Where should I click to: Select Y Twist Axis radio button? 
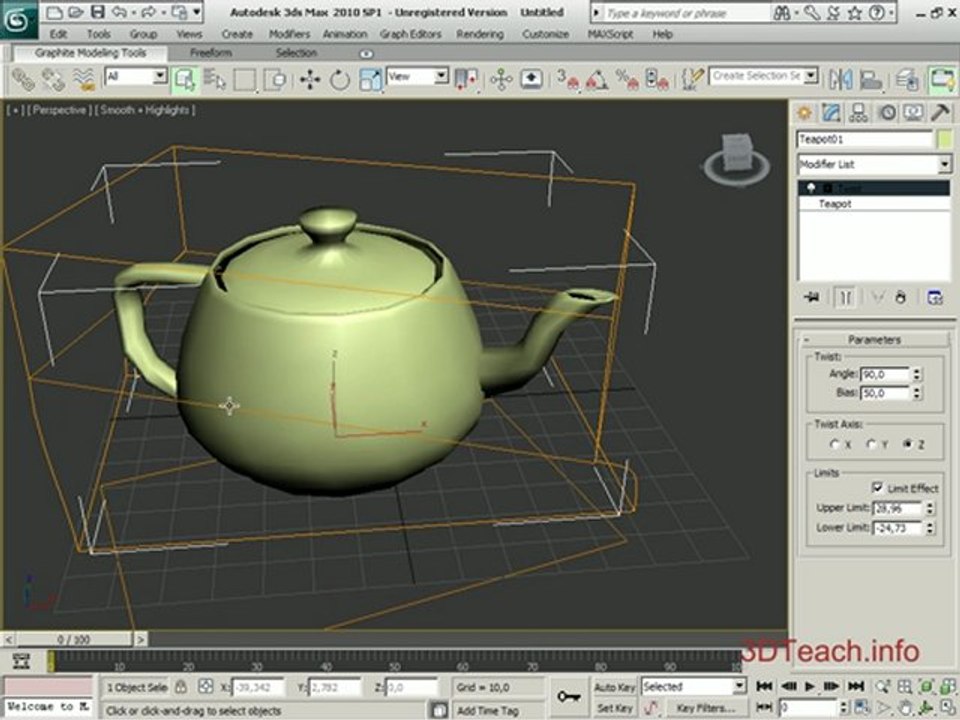click(872, 444)
